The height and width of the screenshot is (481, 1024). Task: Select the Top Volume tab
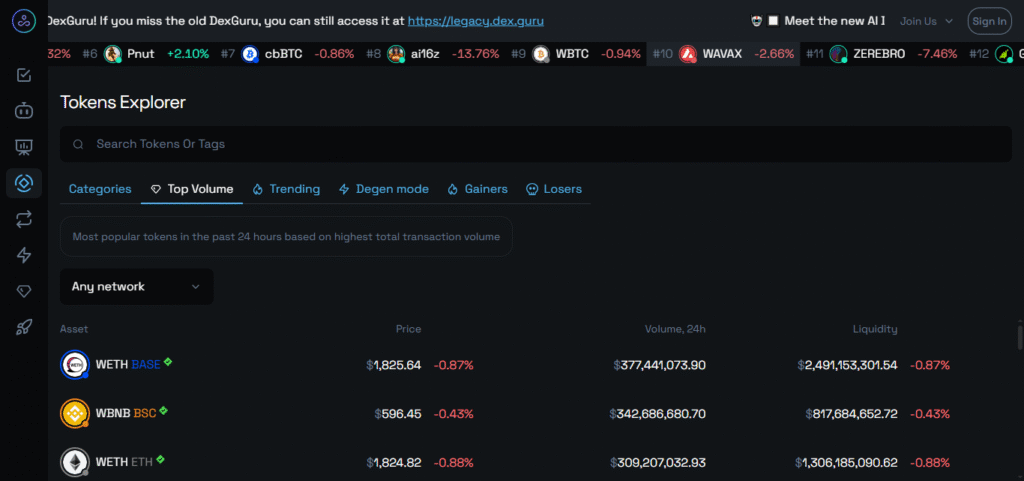191,189
